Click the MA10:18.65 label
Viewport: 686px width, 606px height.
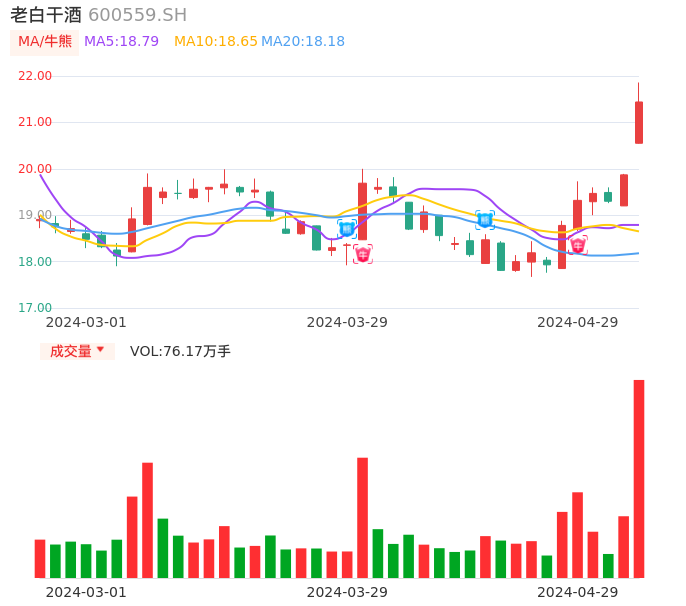[x=216, y=42]
